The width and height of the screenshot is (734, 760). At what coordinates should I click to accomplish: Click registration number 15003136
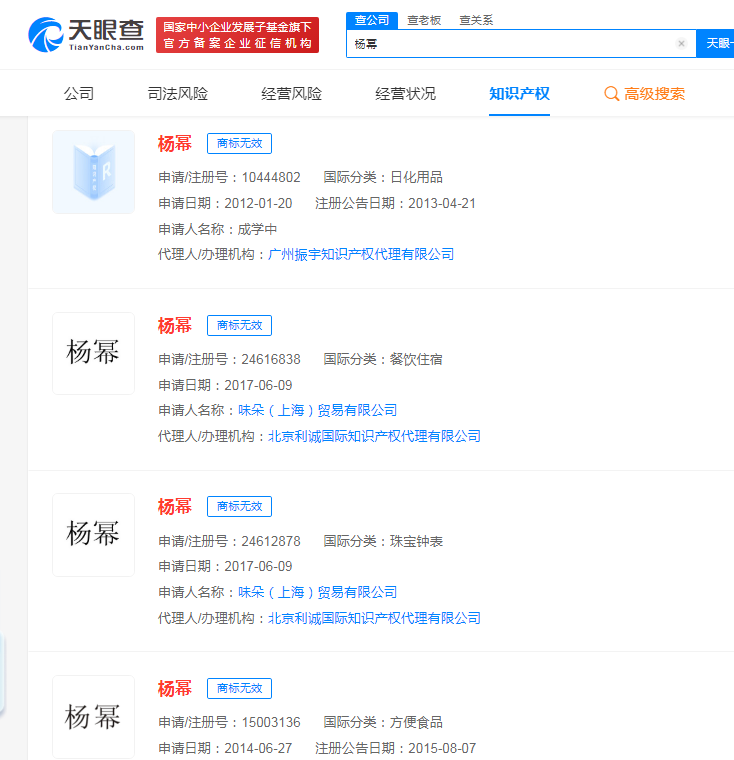[x=271, y=722]
